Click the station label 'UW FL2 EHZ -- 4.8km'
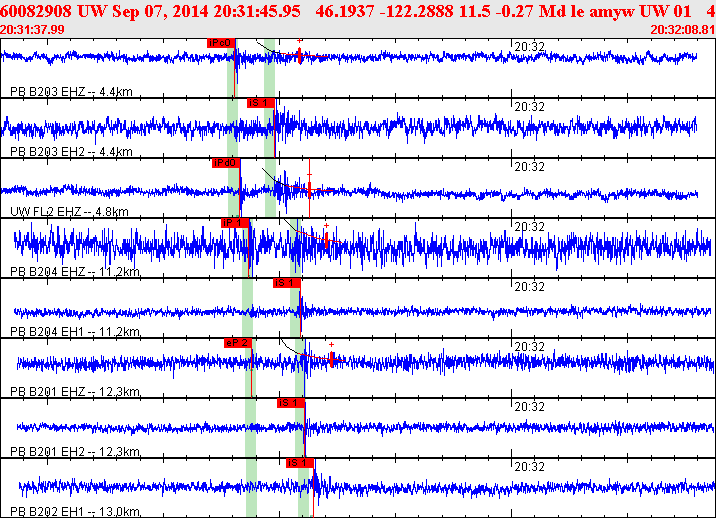Screen dimensions: 716x518 click(x=69, y=212)
